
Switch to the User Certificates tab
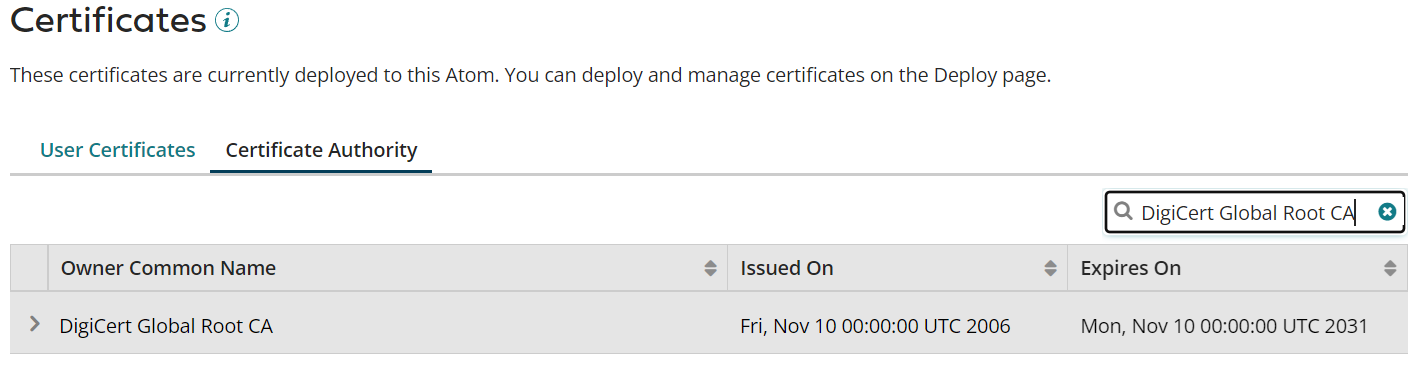[117, 150]
